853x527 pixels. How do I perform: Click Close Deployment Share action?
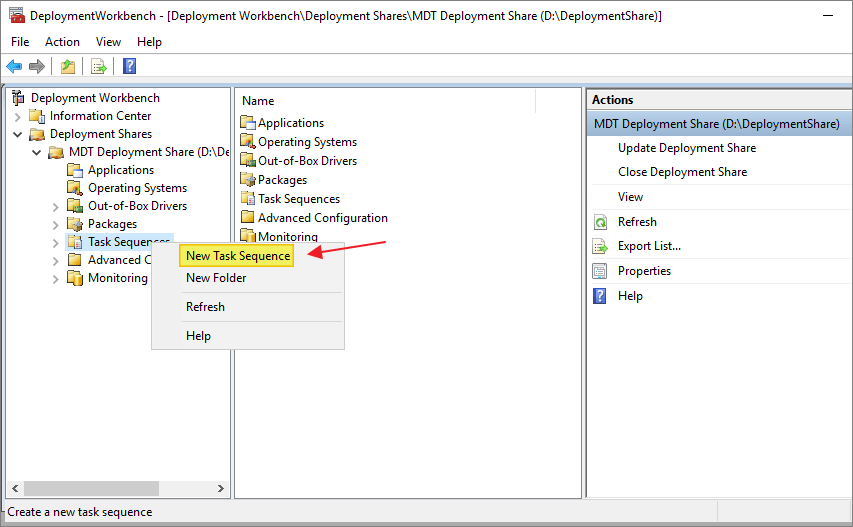click(x=682, y=172)
